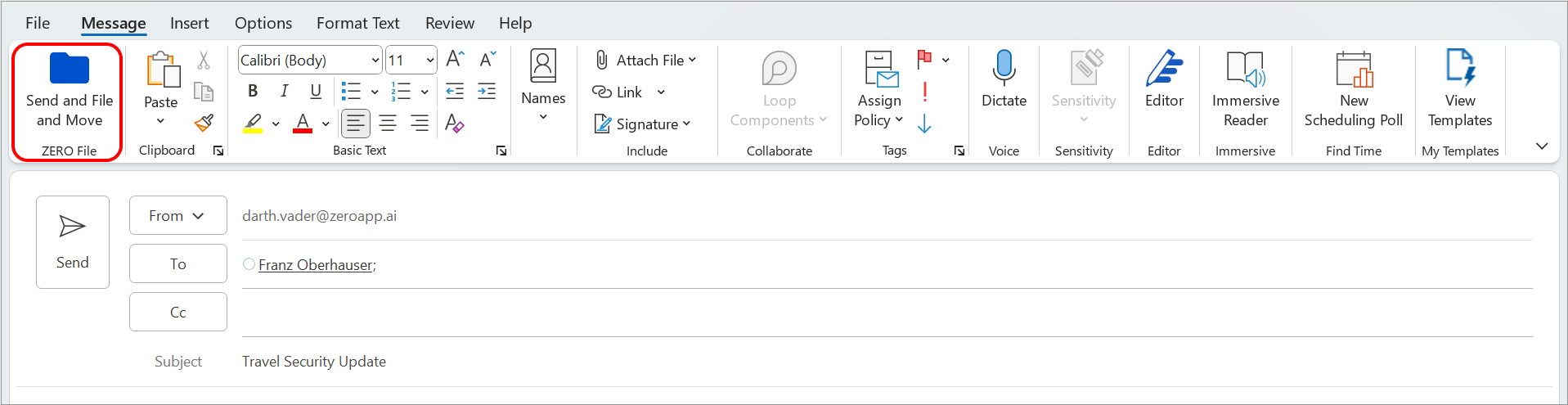This screenshot has height=405, width=1568.
Task: Open the Calibri (Body) font dropdown
Action: point(375,61)
